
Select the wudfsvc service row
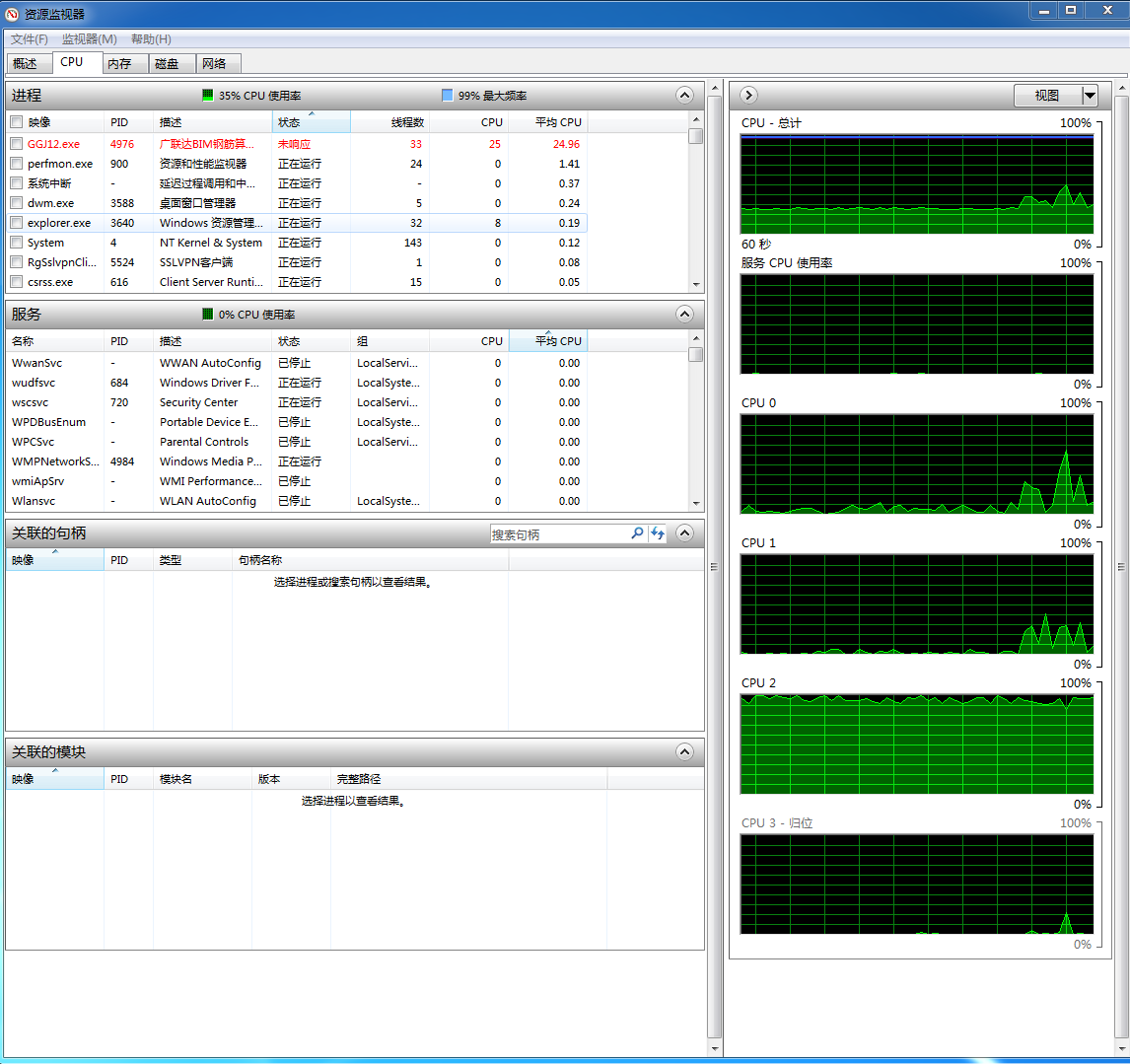297,383
